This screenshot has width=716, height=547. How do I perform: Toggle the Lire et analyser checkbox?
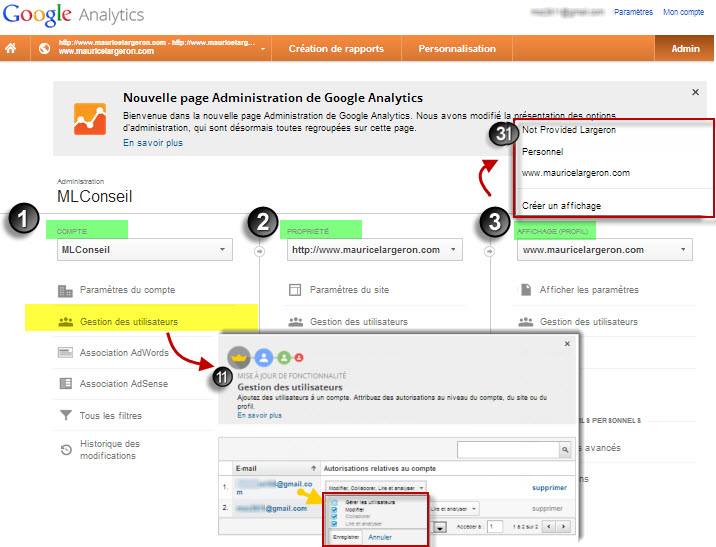(334, 524)
